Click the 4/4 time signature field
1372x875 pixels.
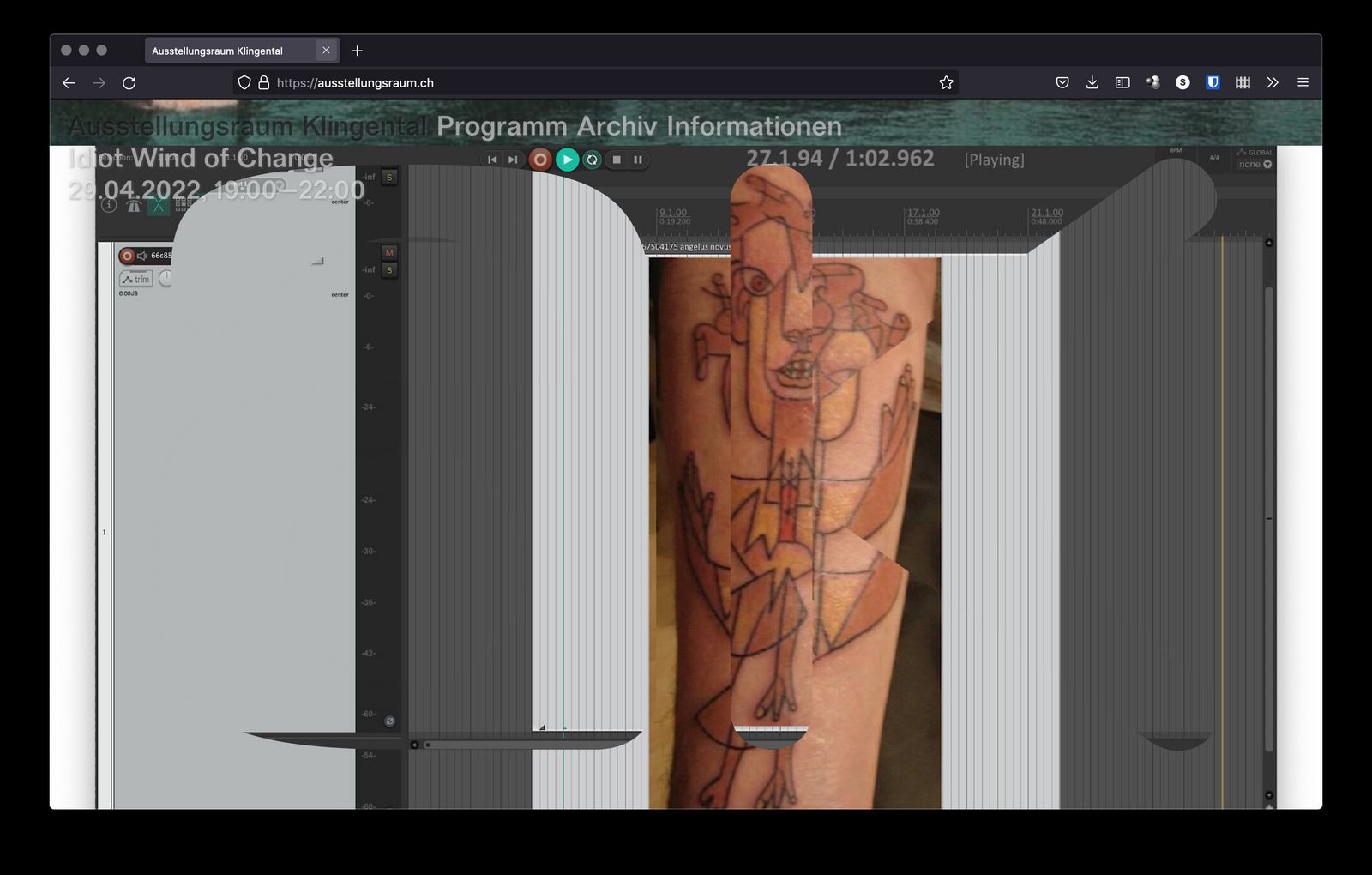tap(1214, 158)
